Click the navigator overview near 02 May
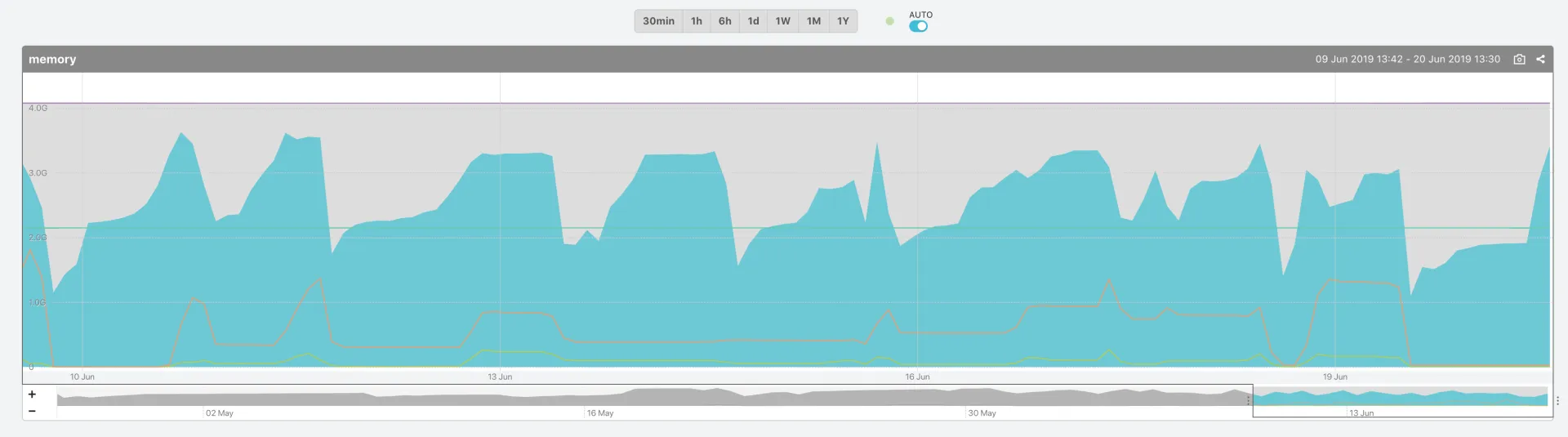Screen dimensions: 1568x437 point(220,399)
